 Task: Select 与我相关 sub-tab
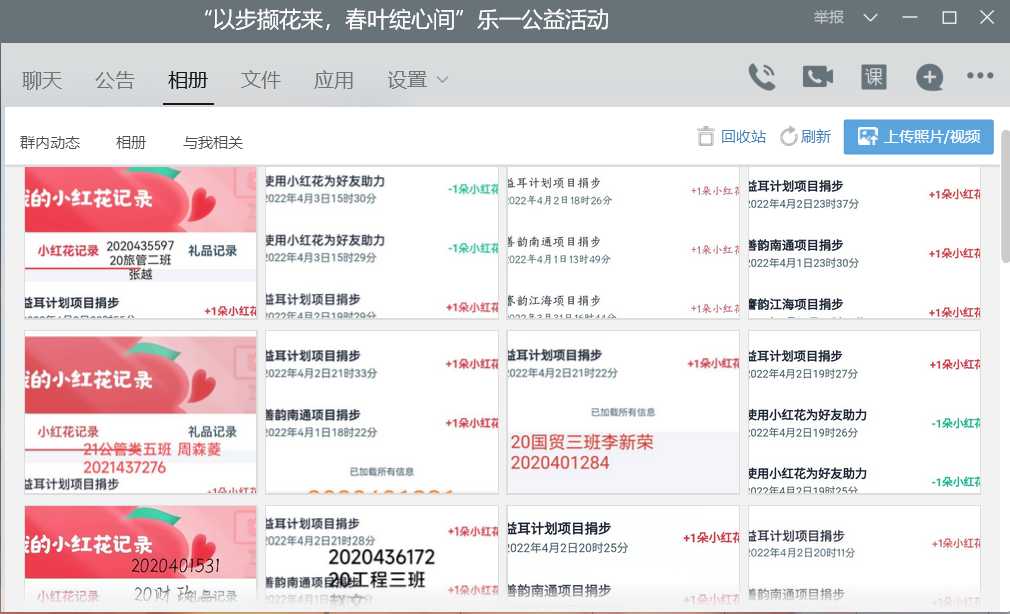(x=213, y=142)
